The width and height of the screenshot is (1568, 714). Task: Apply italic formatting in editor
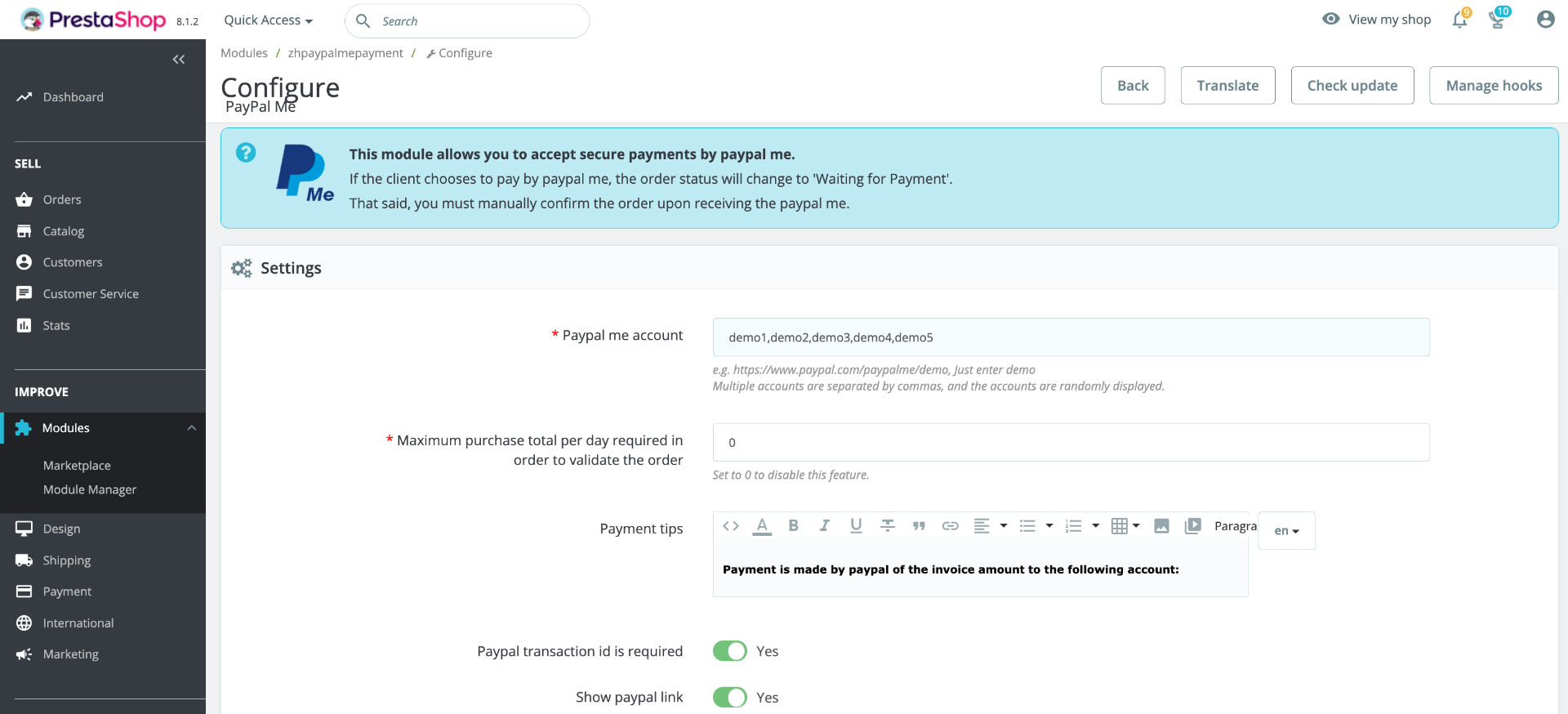click(x=825, y=526)
